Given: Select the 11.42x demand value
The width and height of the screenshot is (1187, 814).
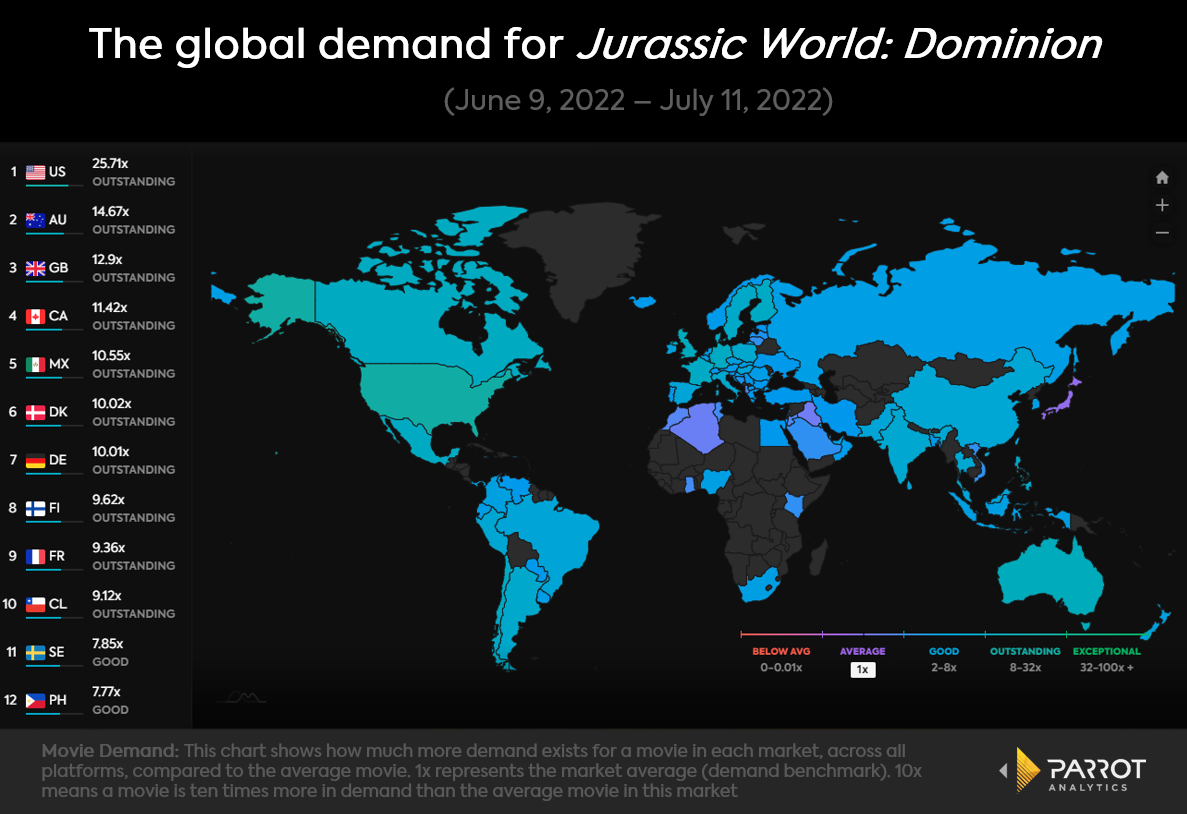Looking at the screenshot, I should tap(110, 307).
